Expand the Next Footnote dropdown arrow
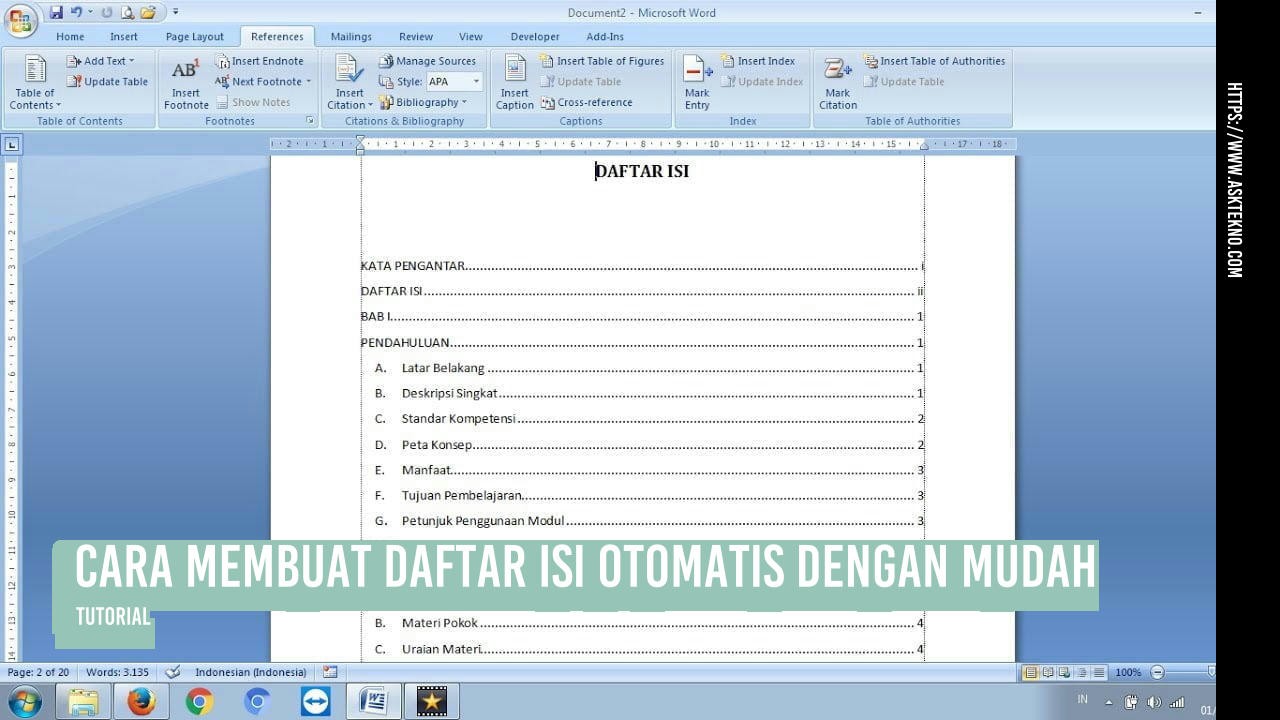This screenshot has height=720, width=1280. (x=308, y=82)
